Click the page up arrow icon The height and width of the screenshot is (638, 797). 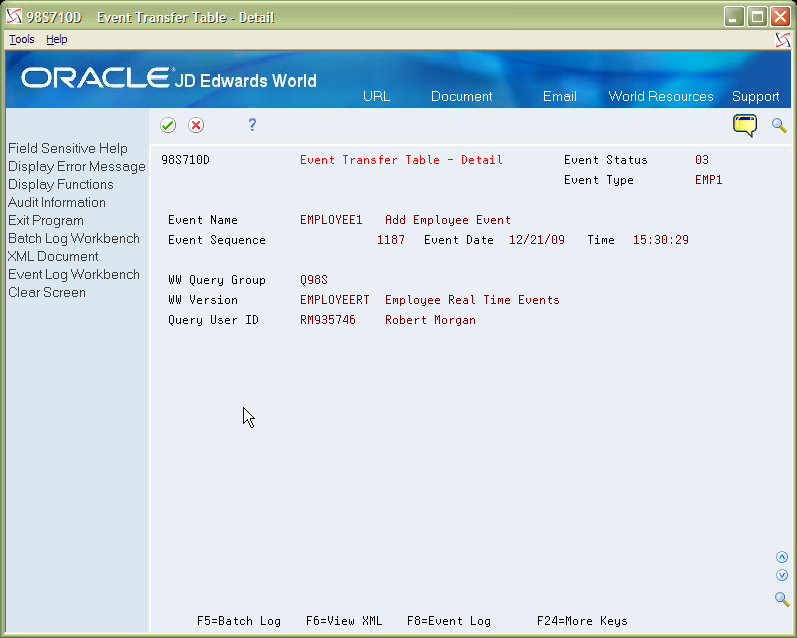pos(782,557)
